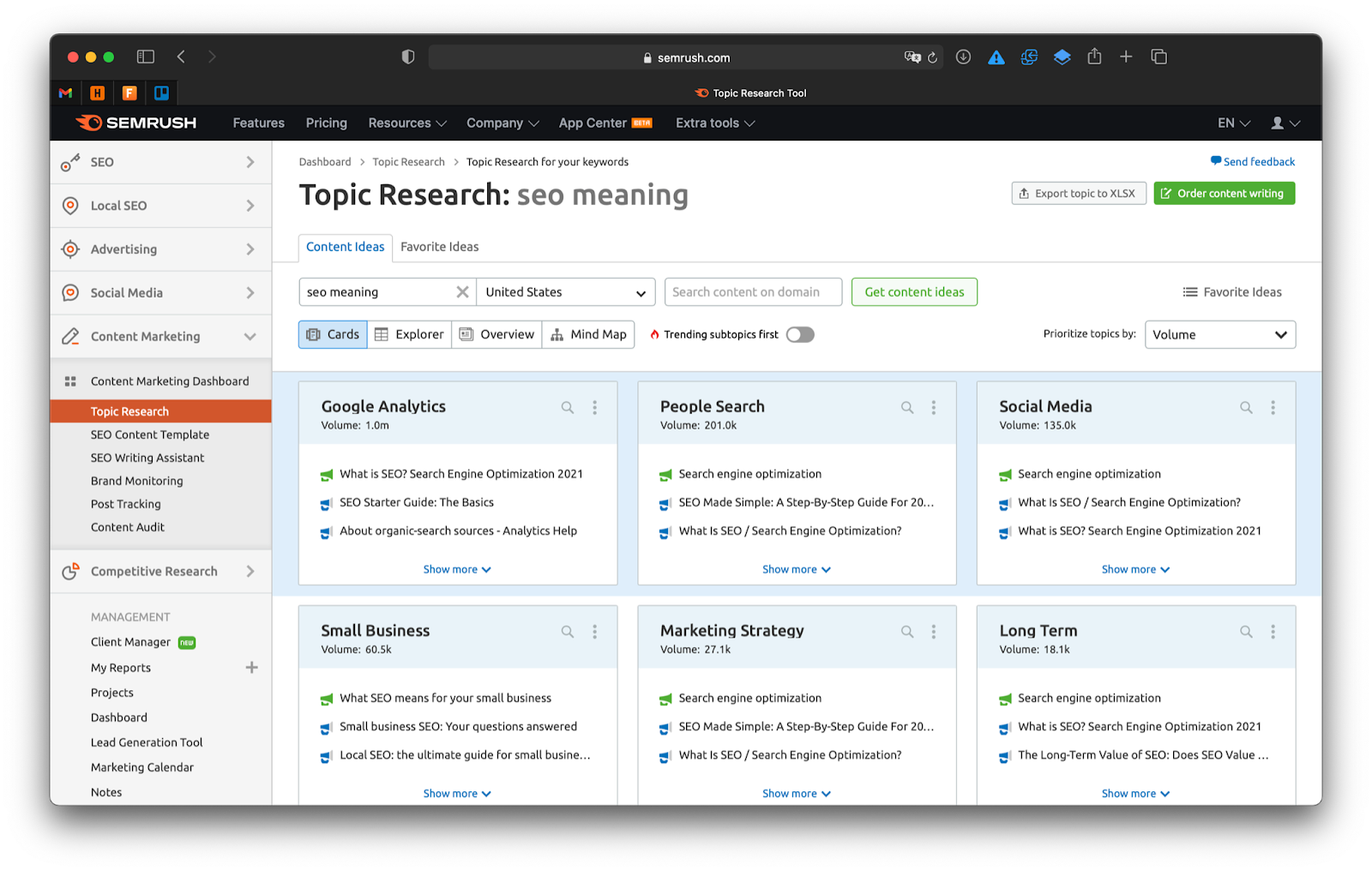Image resolution: width=1372 pixels, height=871 pixels.
Task: Expand the Local SEO sidebar section
Action: (161, 206)
